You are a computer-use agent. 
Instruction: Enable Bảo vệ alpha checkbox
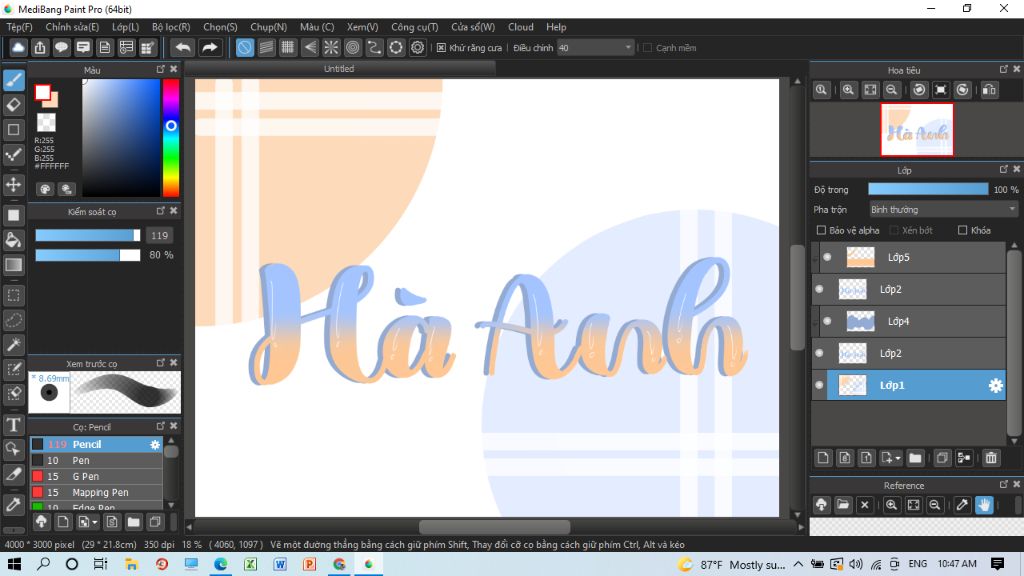(822, 230)
